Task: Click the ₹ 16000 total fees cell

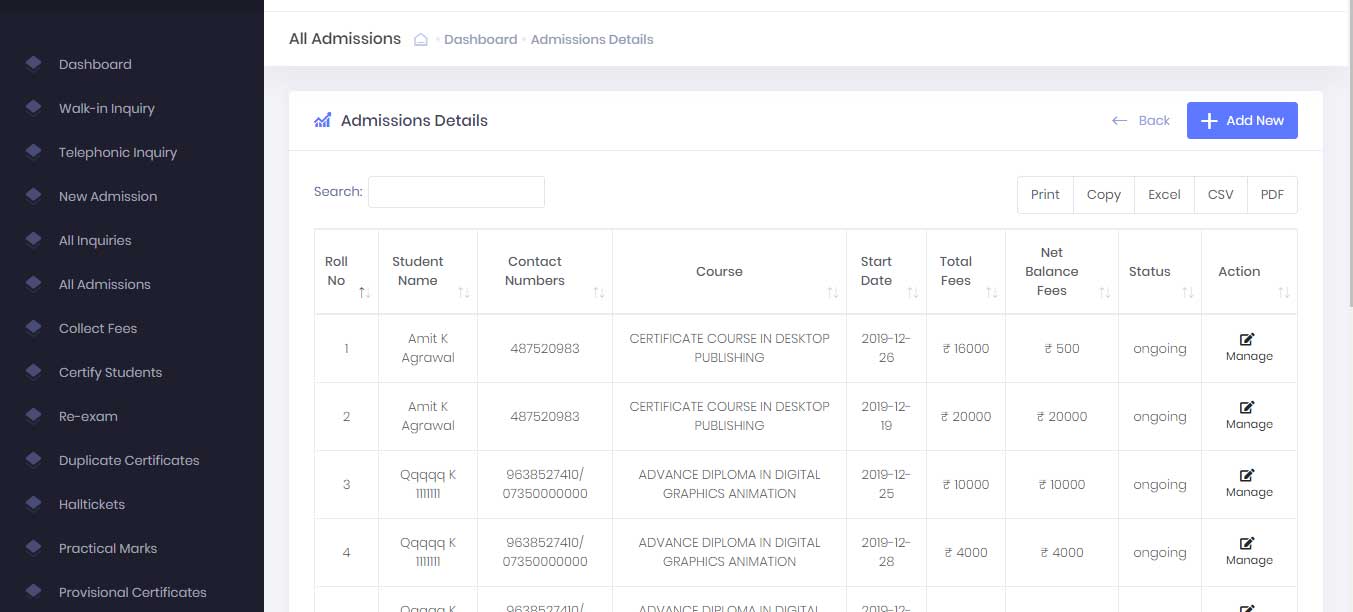Action: click(966, 349)
